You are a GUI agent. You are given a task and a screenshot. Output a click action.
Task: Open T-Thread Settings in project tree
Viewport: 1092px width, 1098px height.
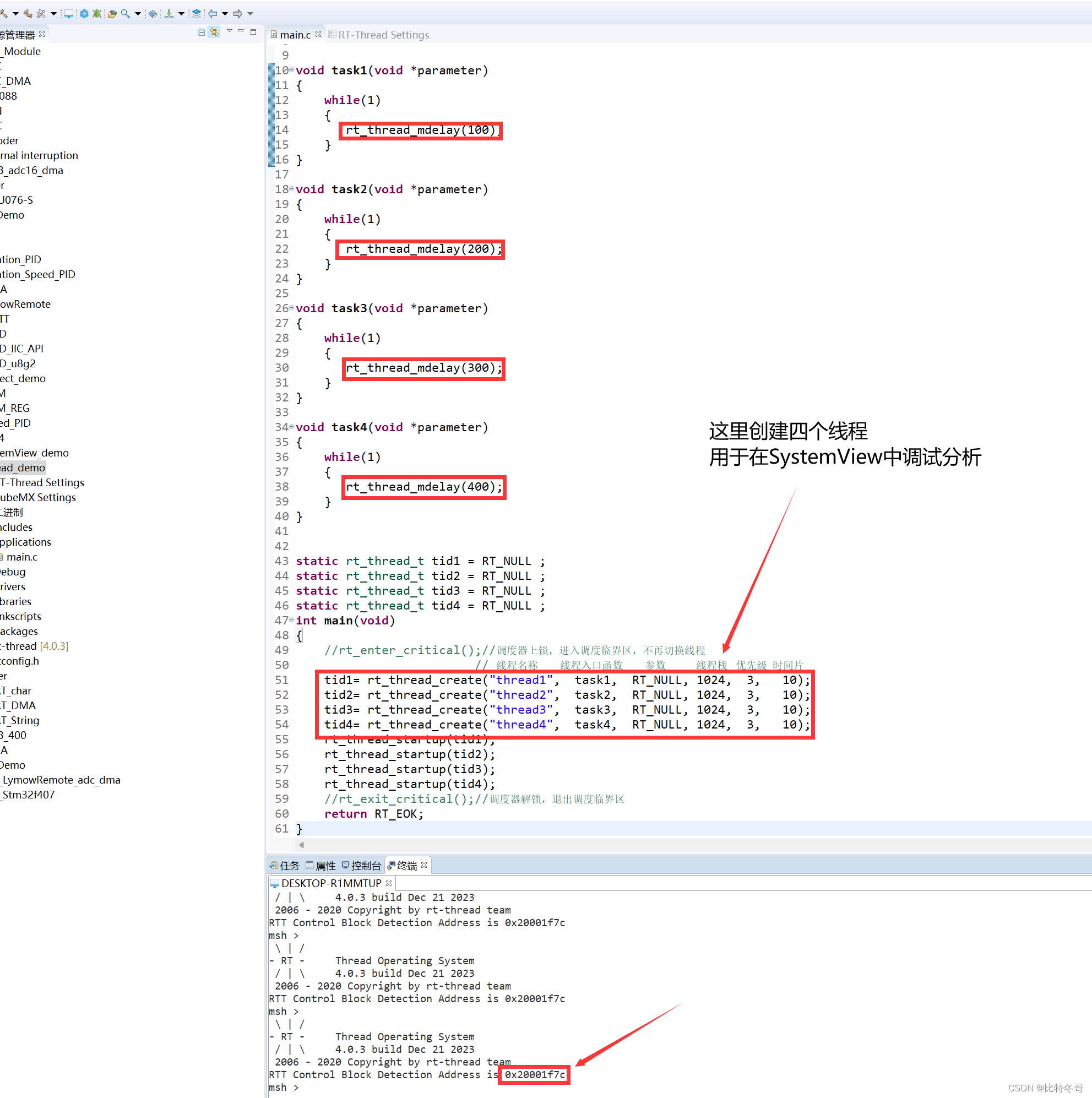42,482
